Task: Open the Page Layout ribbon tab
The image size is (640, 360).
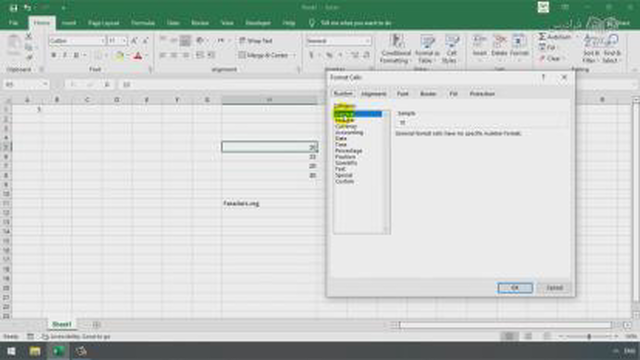Action: tap(104, 23)
